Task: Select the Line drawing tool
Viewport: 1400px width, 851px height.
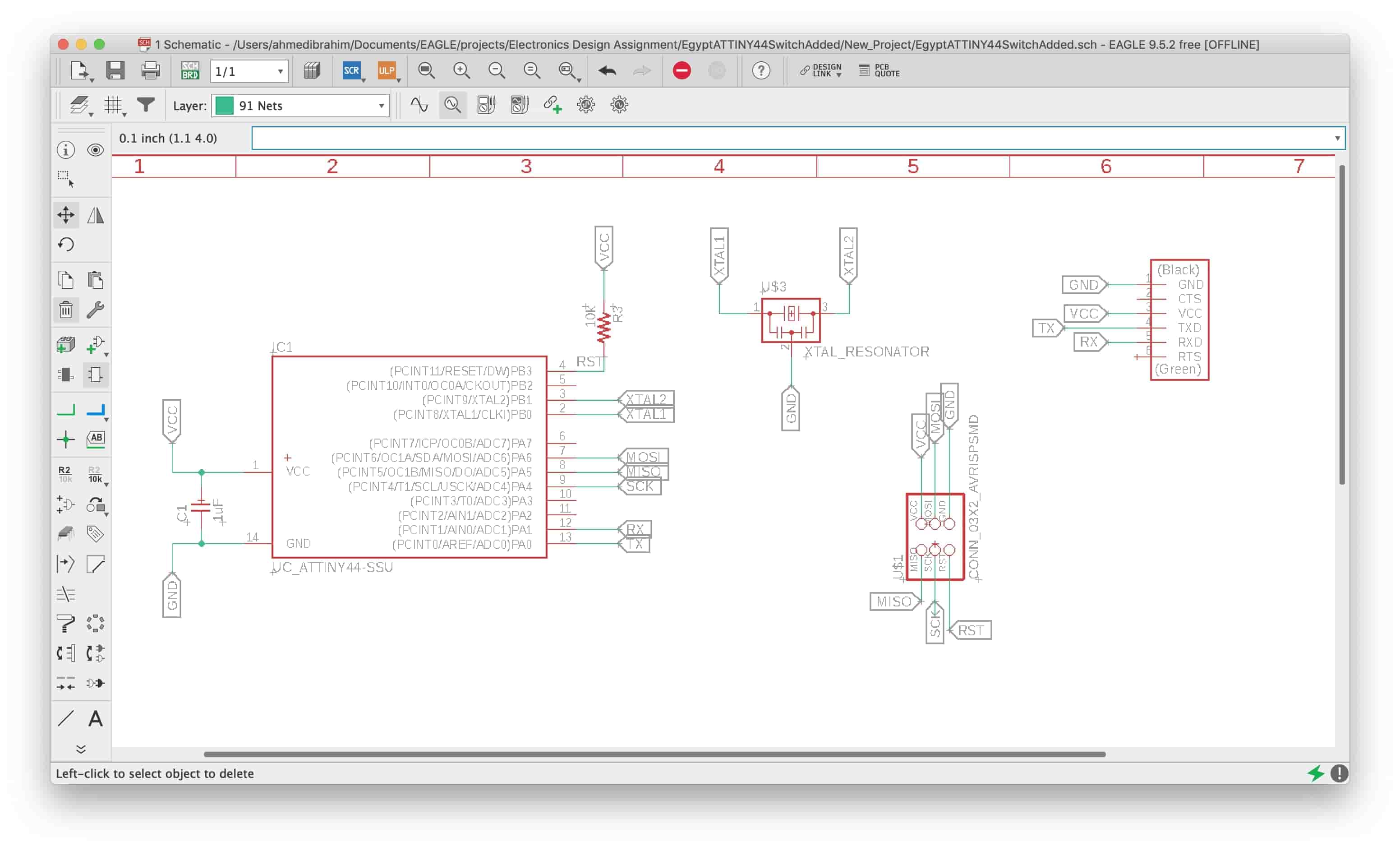Action: click(x=66, y=719)
